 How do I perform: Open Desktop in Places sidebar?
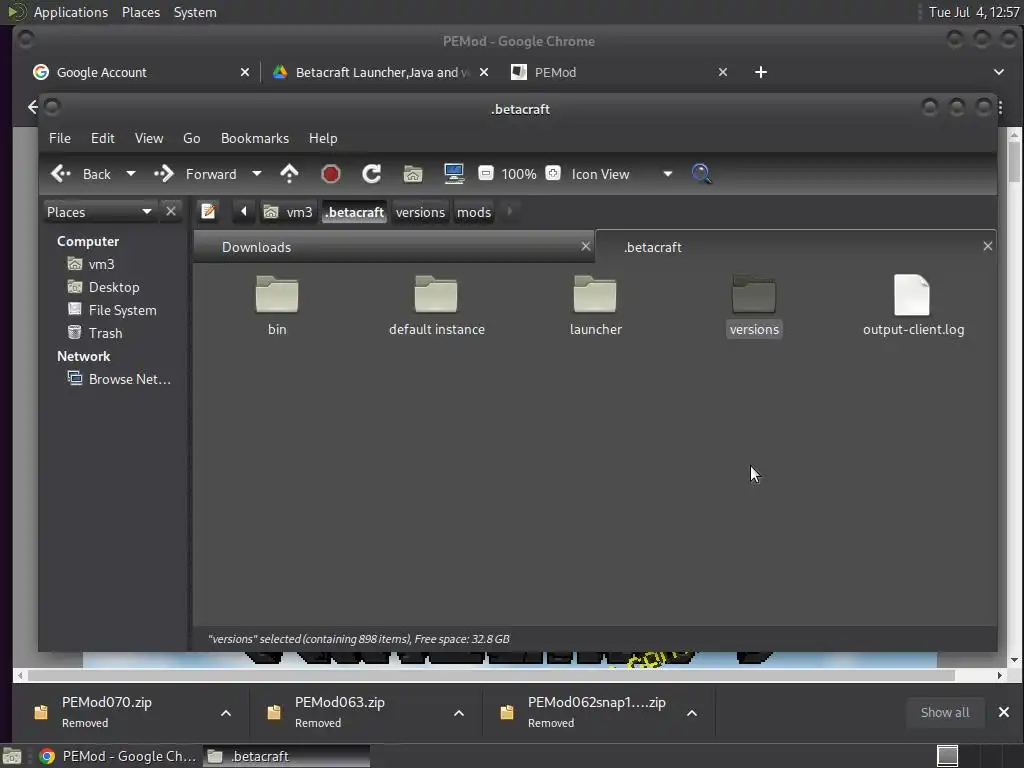[x=104, y=287]
